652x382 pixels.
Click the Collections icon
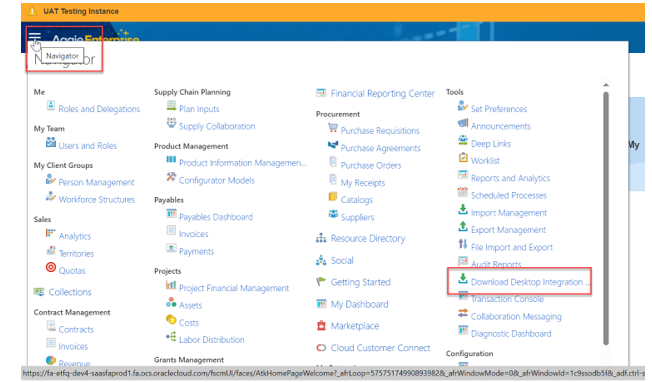click(39, 292)
